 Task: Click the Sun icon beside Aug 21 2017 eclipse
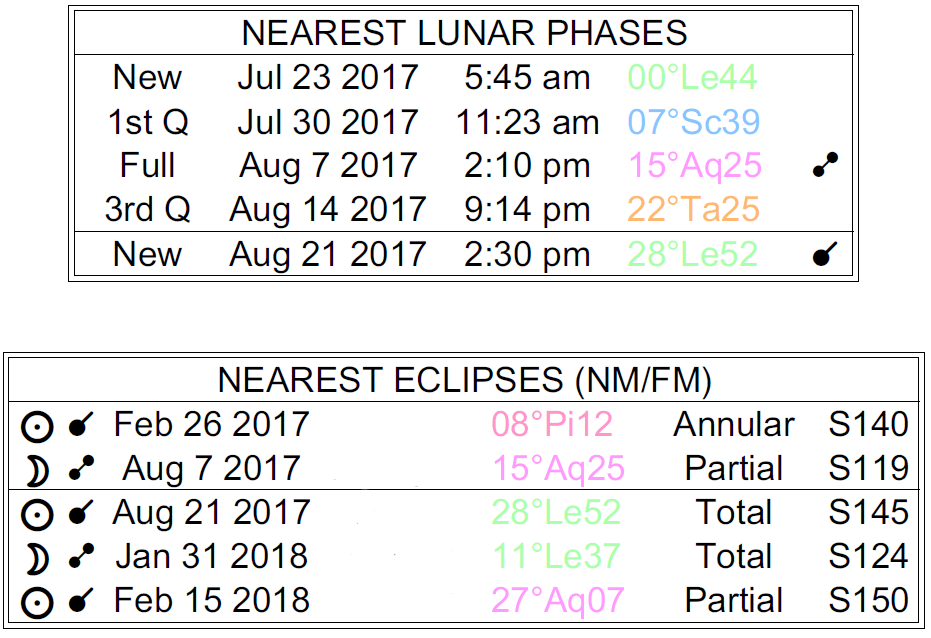tap(36, 514)
